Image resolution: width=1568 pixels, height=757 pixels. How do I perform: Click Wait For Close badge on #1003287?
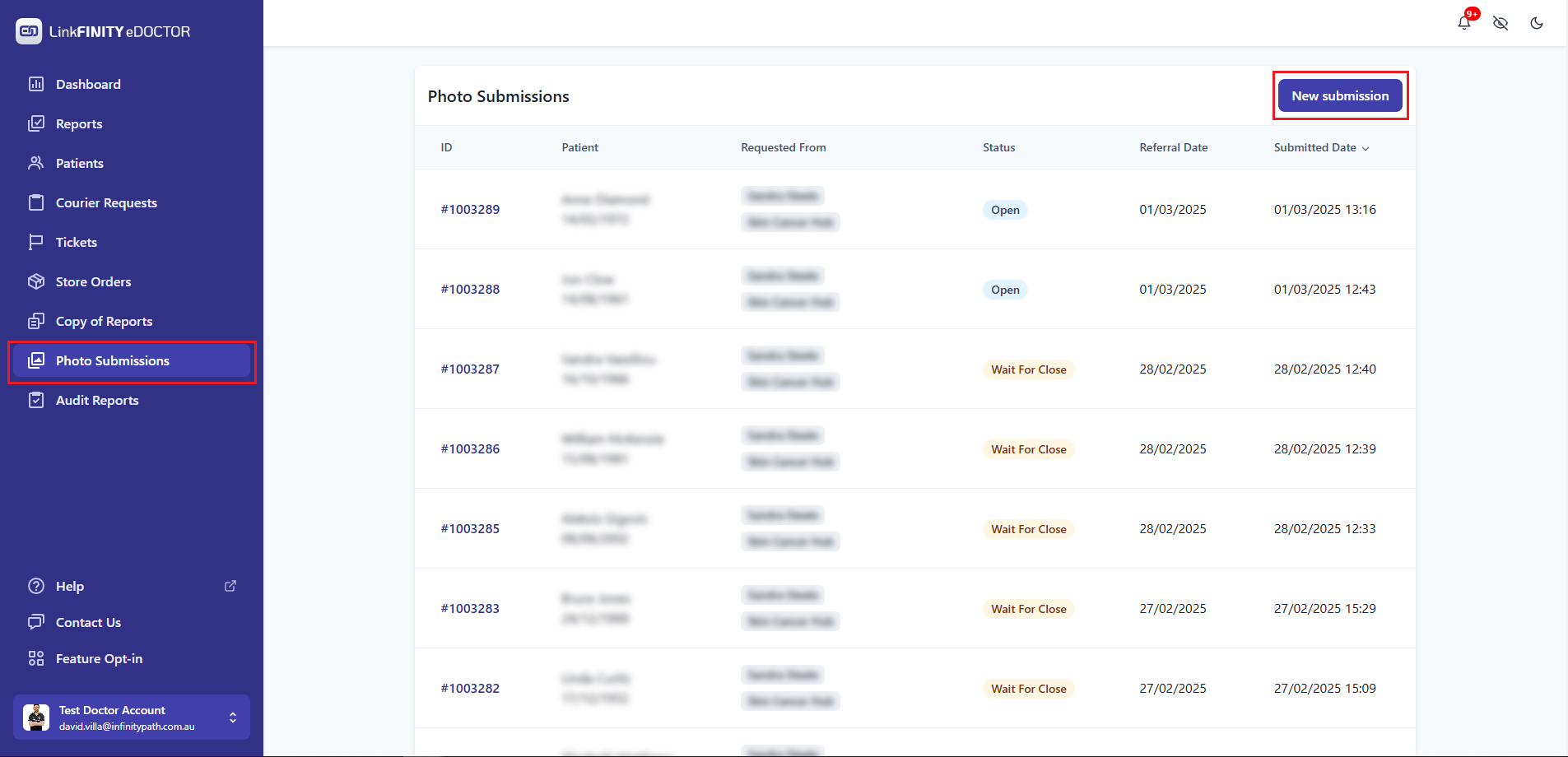pyautogui.click(x=1028, y=369)
